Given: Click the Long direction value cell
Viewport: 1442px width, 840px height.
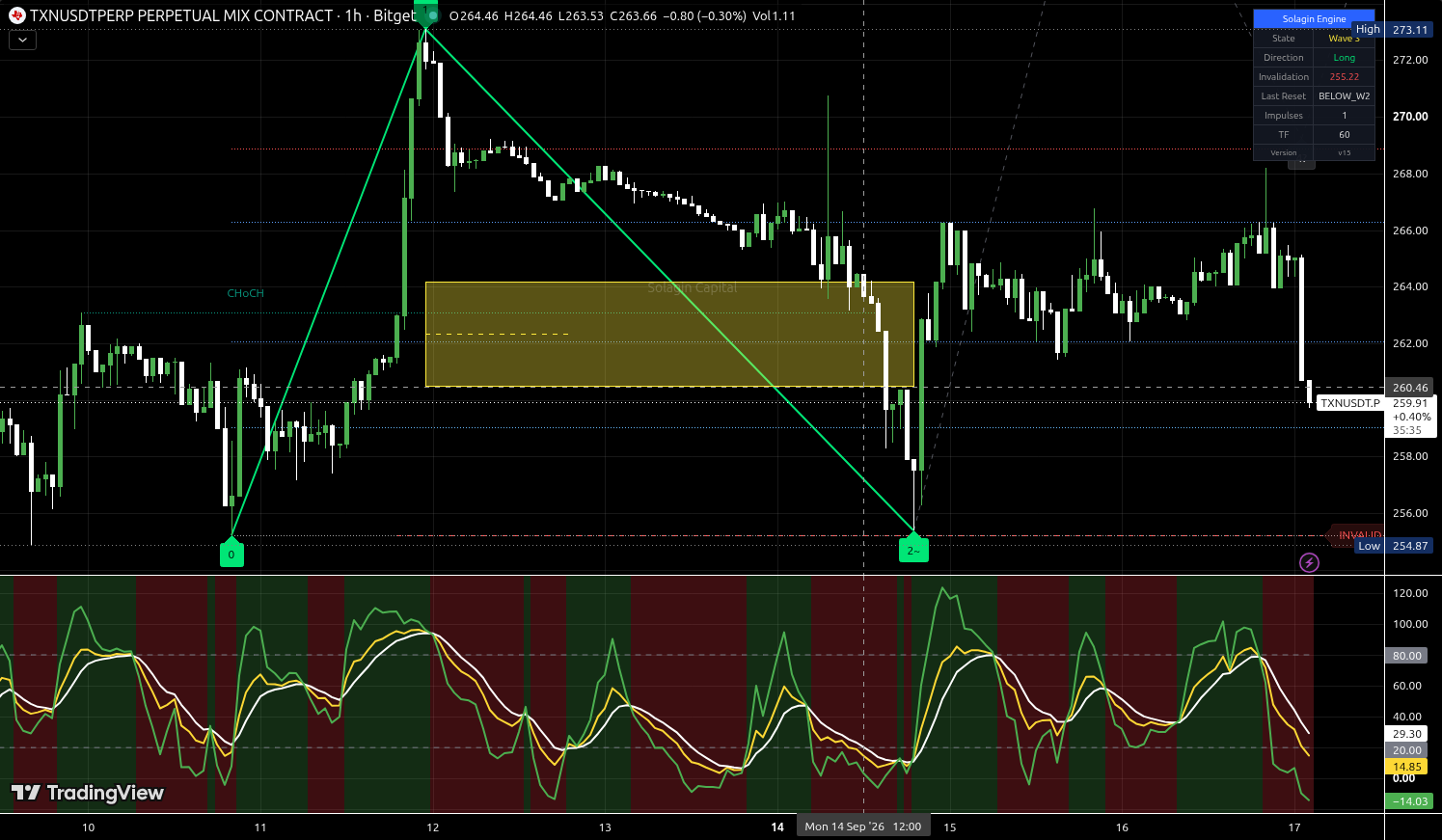Looking at the screenshot, I should 1344,58.
